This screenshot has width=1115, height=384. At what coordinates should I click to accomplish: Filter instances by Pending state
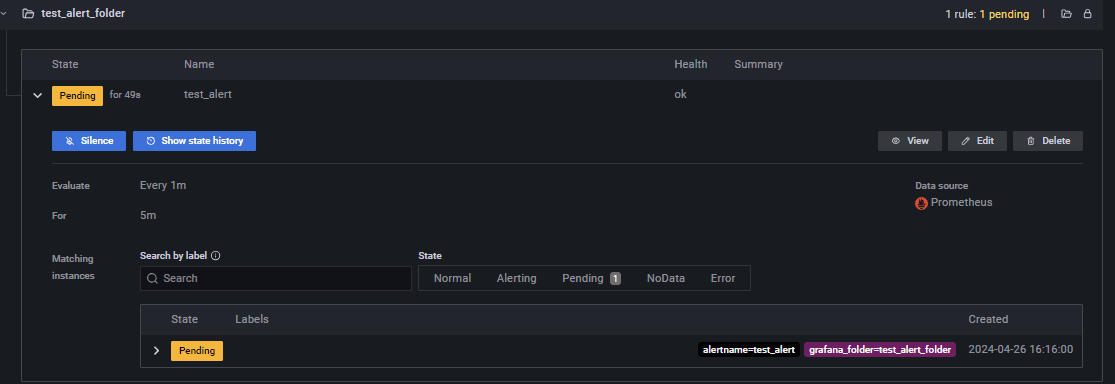tap(592, 278)
